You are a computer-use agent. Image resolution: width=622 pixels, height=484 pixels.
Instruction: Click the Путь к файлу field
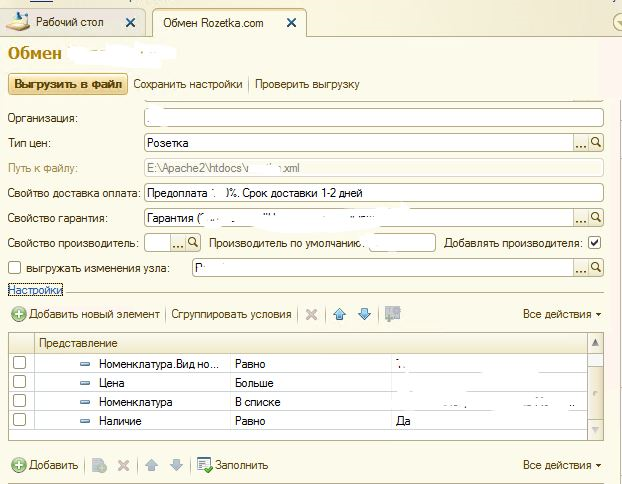pyautogui.click(x=374, y=168)
